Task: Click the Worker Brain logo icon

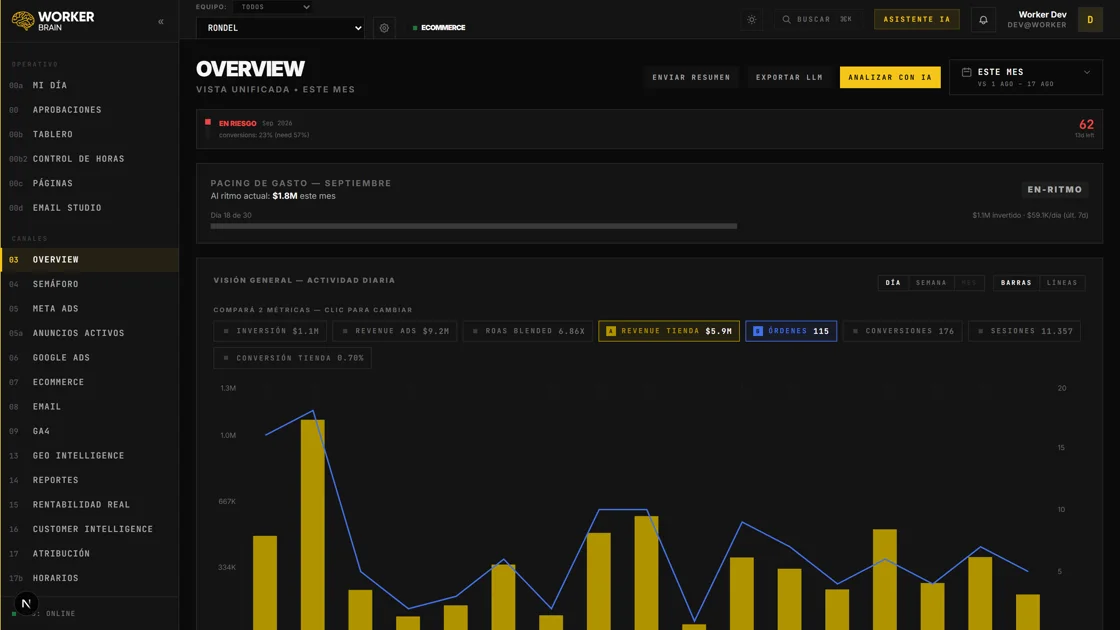Action: [23, 21]
